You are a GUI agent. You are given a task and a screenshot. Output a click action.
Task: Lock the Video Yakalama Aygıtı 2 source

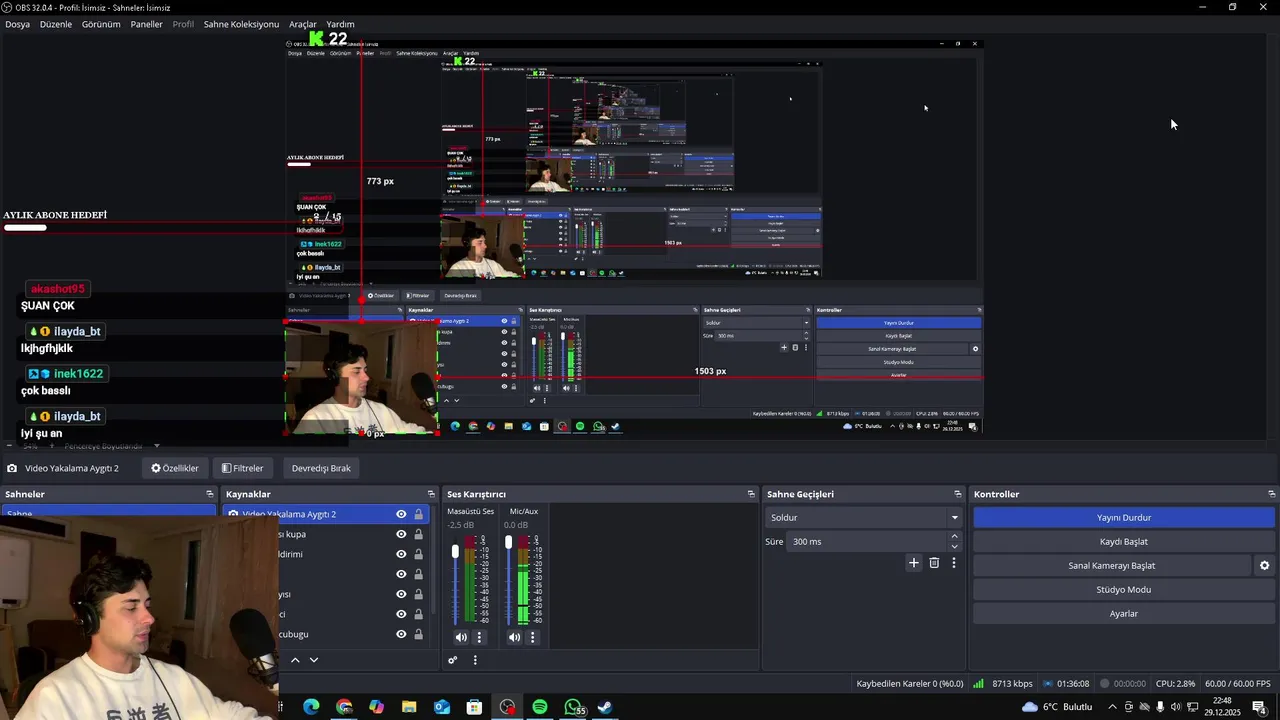pyautogui.click(x=418, y=514)
